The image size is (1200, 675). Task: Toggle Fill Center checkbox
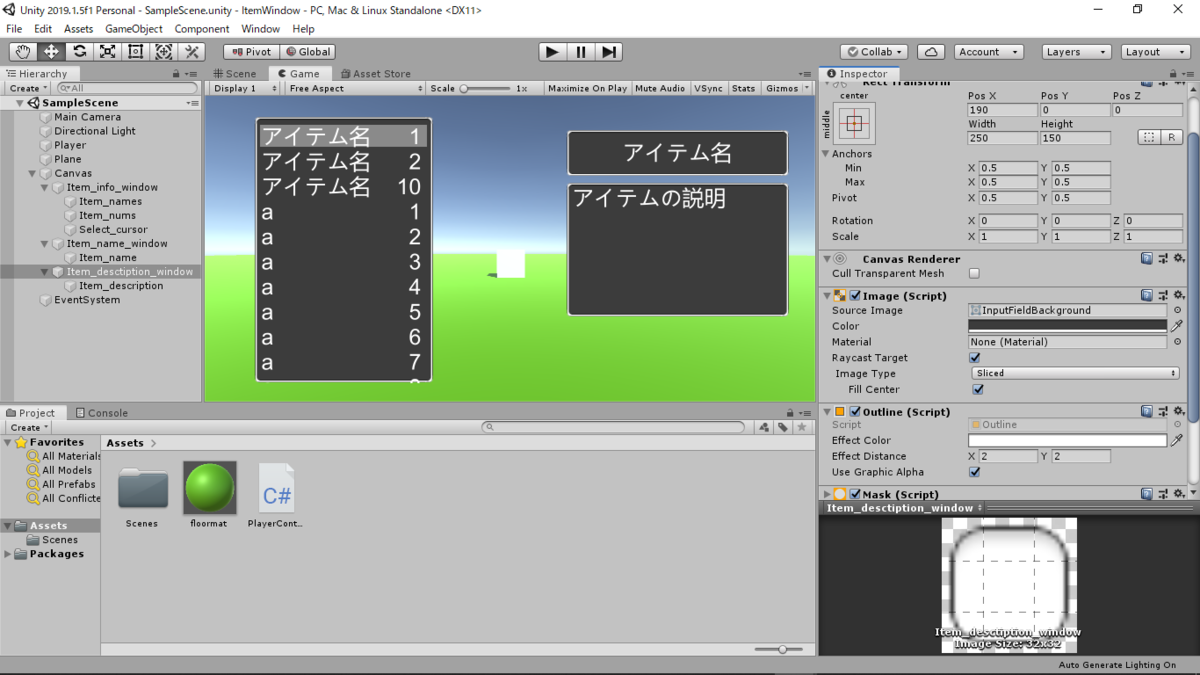[x=979, y=390]
